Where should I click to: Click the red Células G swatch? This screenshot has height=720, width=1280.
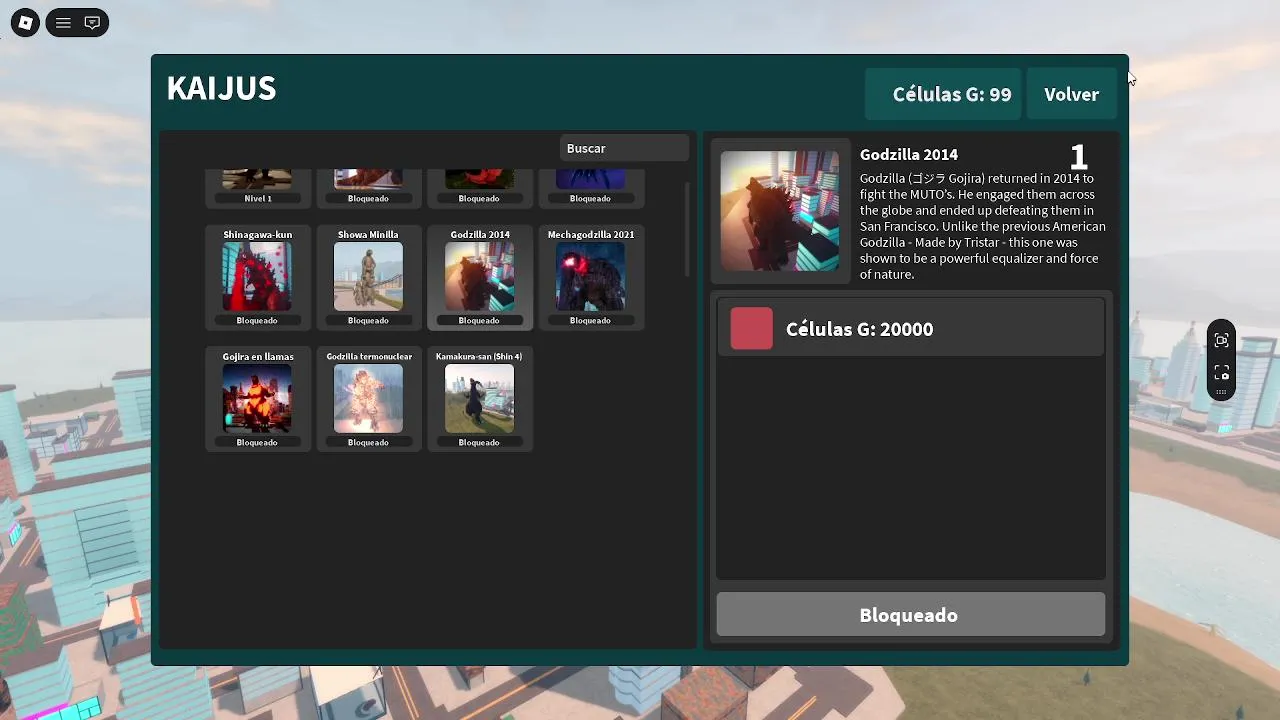752,329
